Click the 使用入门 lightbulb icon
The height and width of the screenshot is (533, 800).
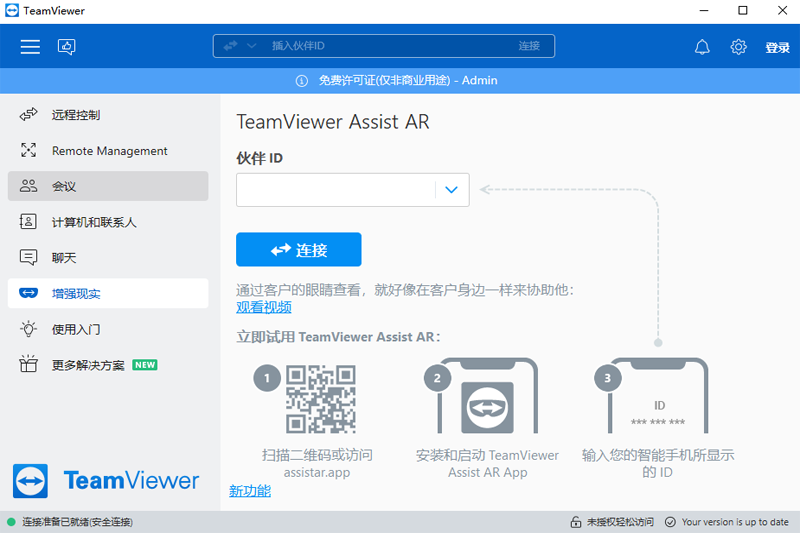[29, 328]
